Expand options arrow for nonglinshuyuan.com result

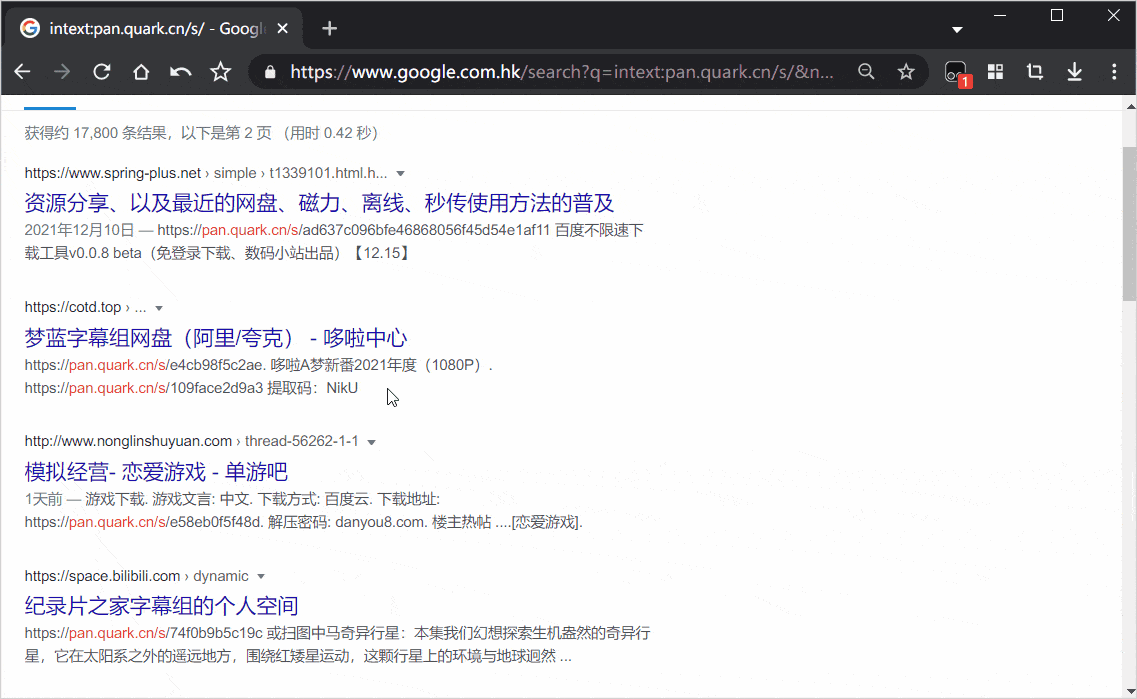click(371, 442)
